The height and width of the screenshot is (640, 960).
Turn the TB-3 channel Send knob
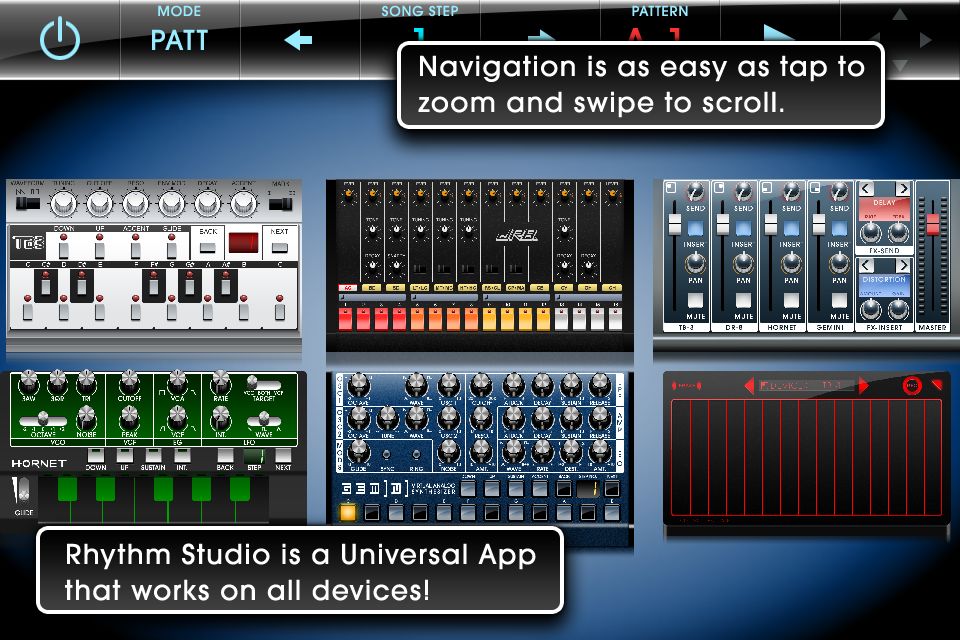695,192
